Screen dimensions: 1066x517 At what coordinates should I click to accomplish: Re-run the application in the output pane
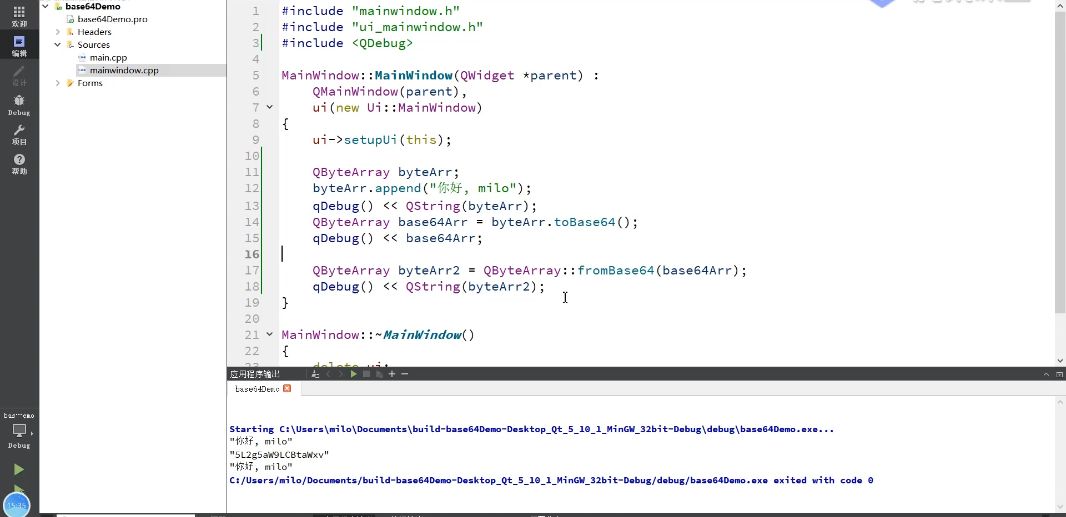point(354,374)
